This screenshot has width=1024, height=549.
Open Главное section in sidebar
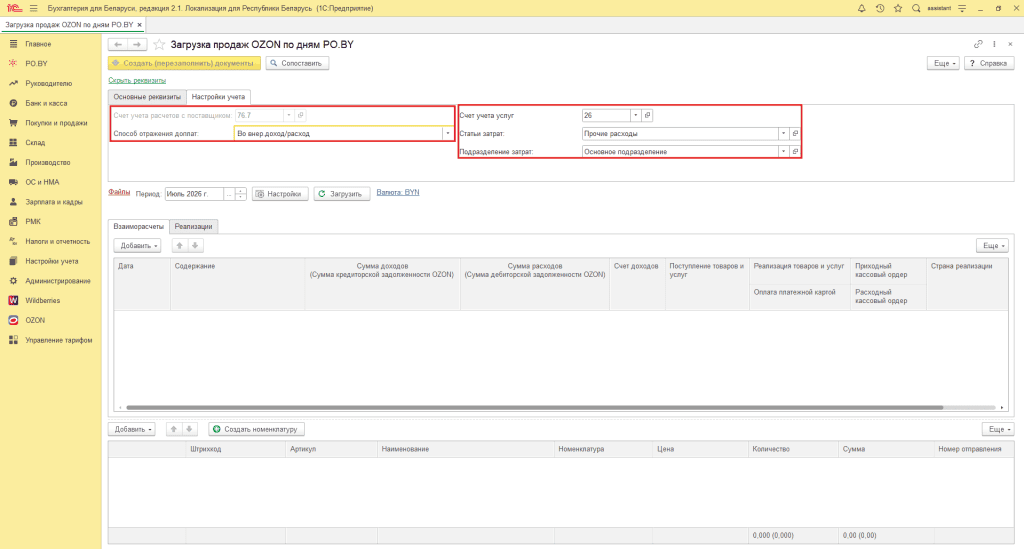pyautogui.click(x=38, y=44)
